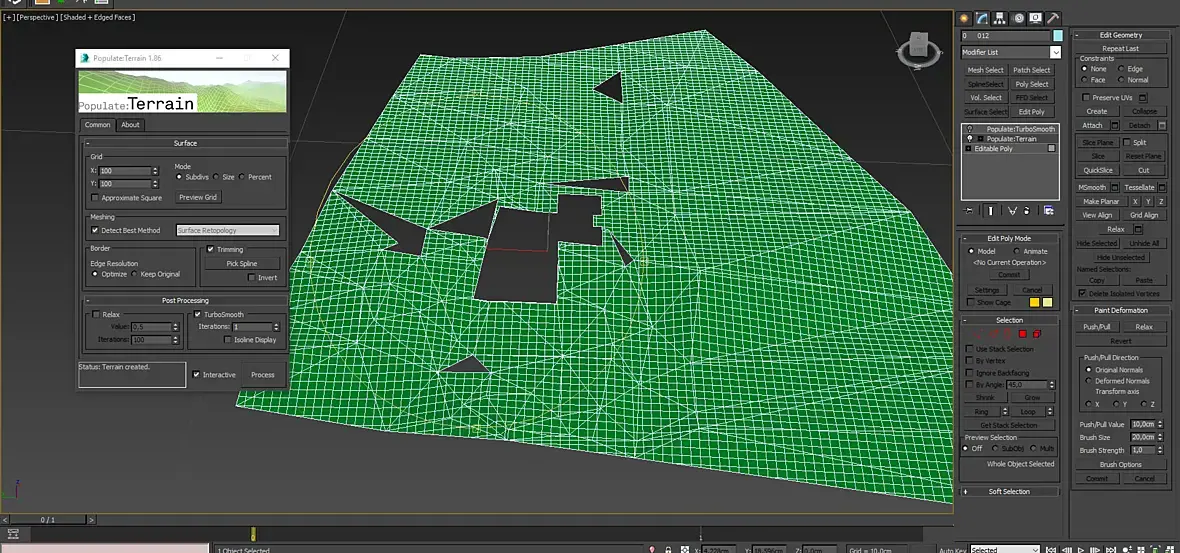Click Go to End playback button
The width and height of the screenshot is (1180, 553).
click(x=1111, y=550)
